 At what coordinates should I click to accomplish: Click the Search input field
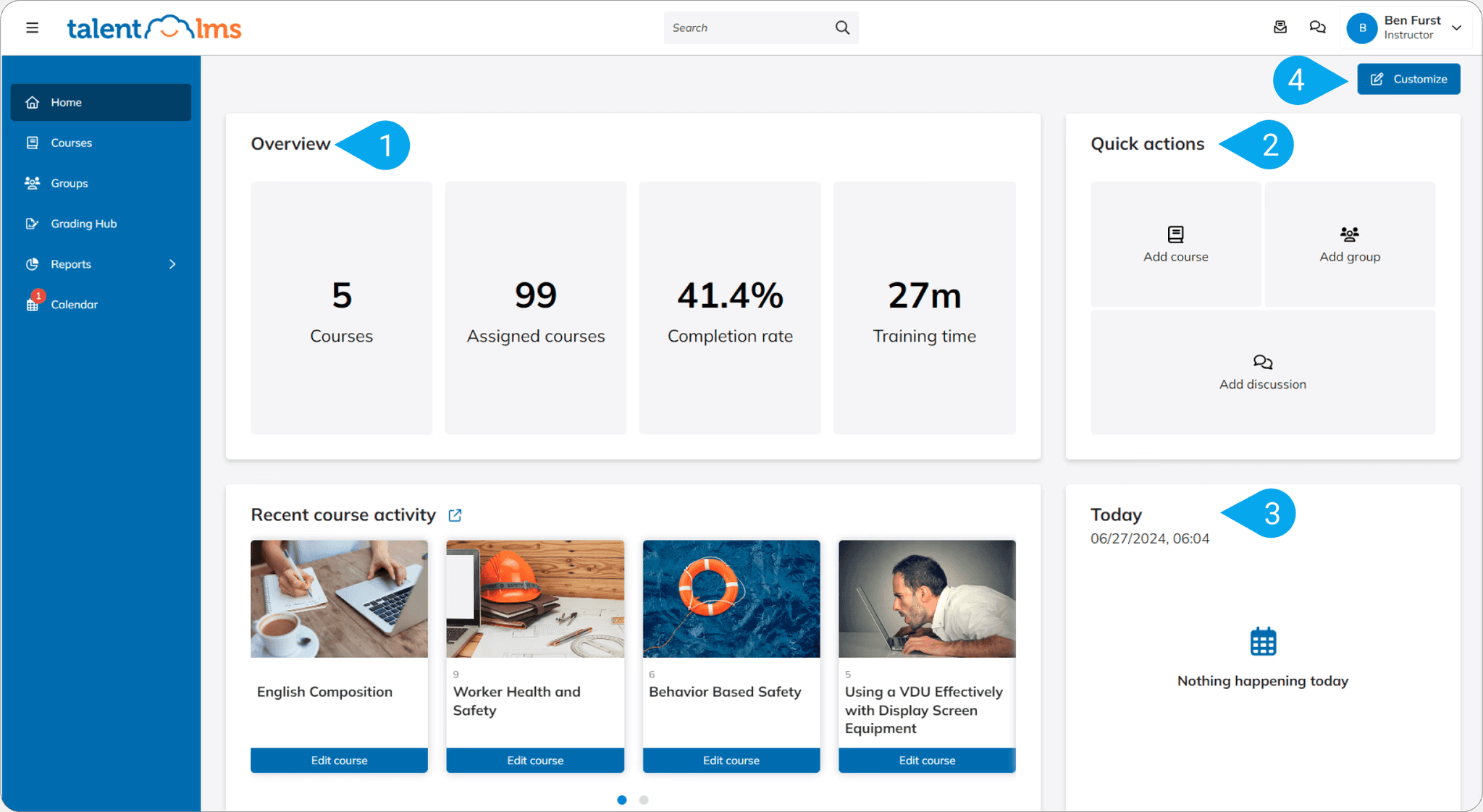pos(746,28)
